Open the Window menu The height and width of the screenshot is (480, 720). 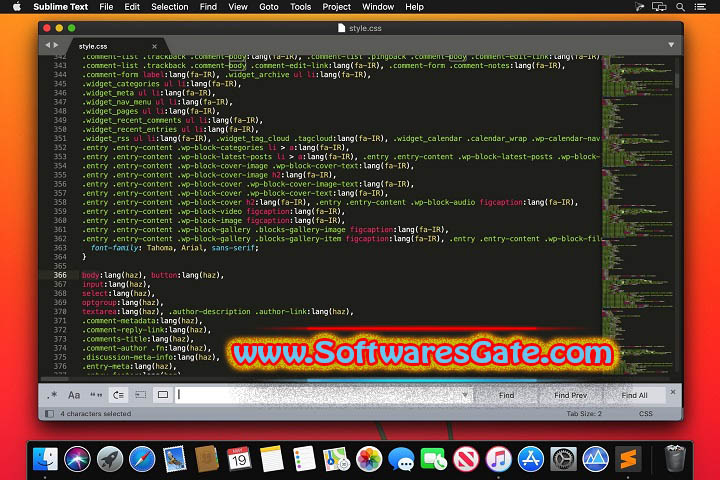377,7
